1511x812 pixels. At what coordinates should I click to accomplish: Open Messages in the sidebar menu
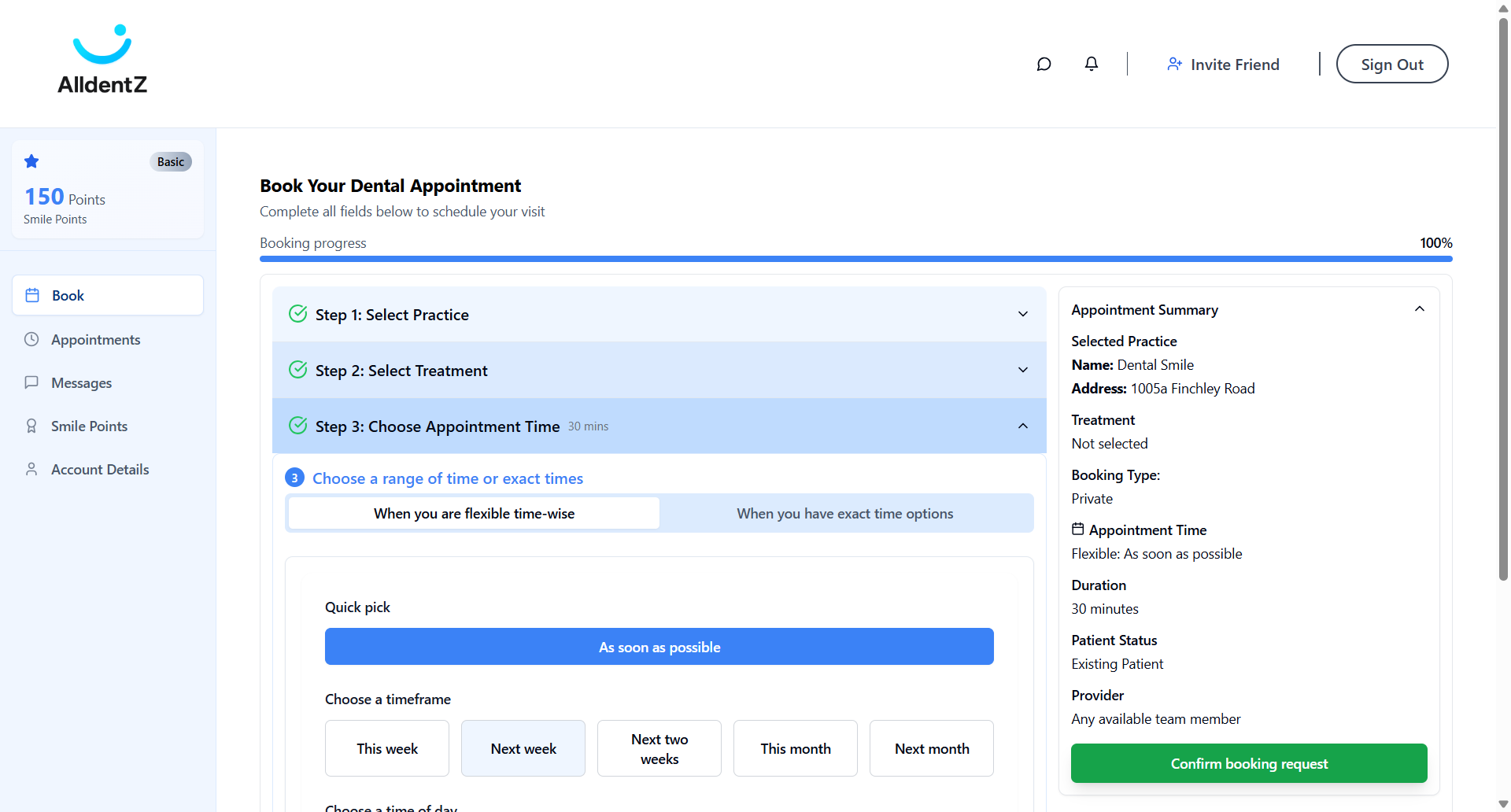click(82, 383)
